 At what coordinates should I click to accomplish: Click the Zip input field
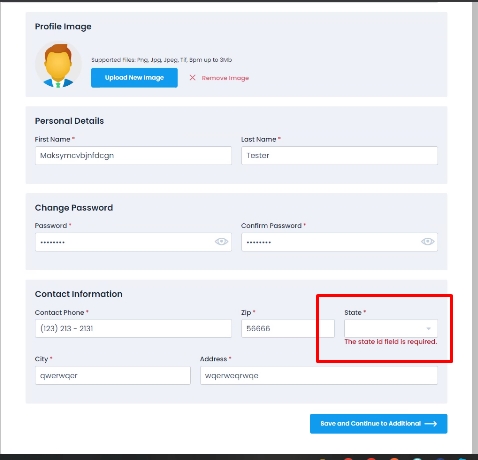(288, 328)
